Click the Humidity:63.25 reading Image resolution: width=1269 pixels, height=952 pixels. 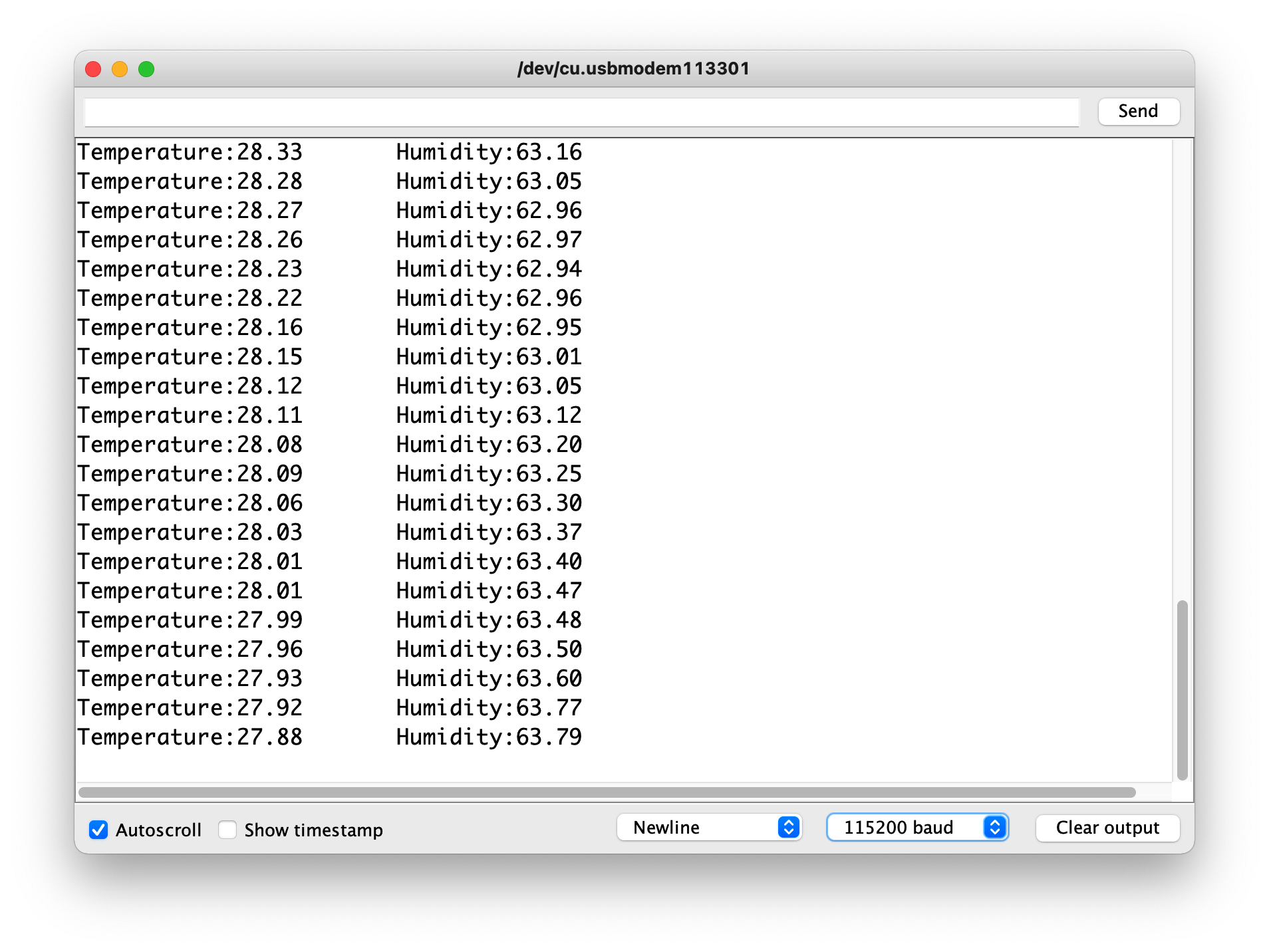(489, 474)
